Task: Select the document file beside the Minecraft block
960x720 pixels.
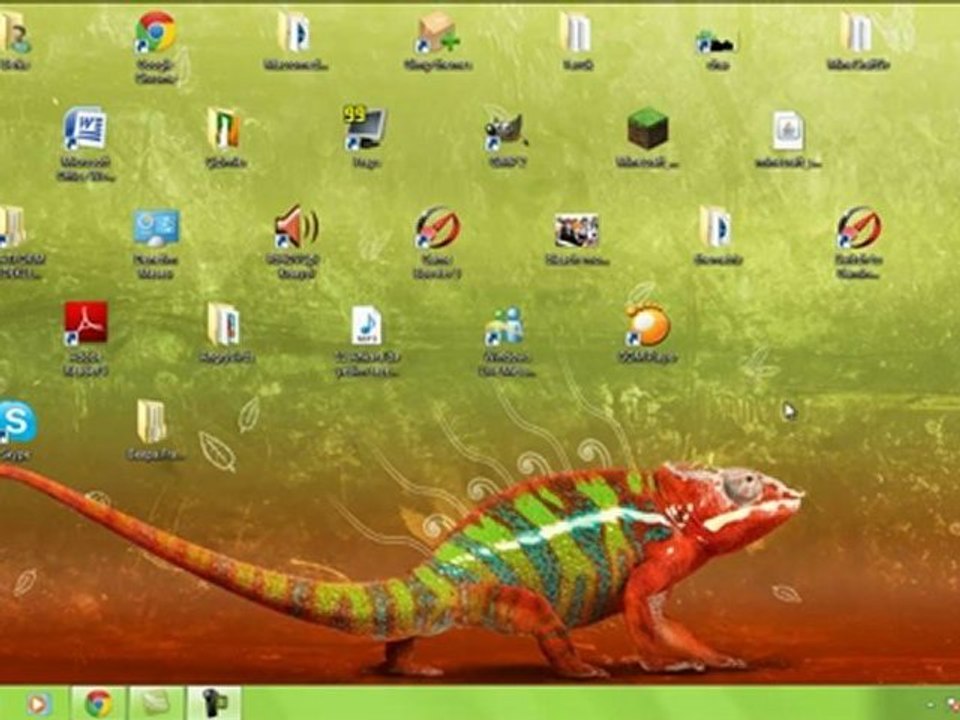Action: point(787,130)
